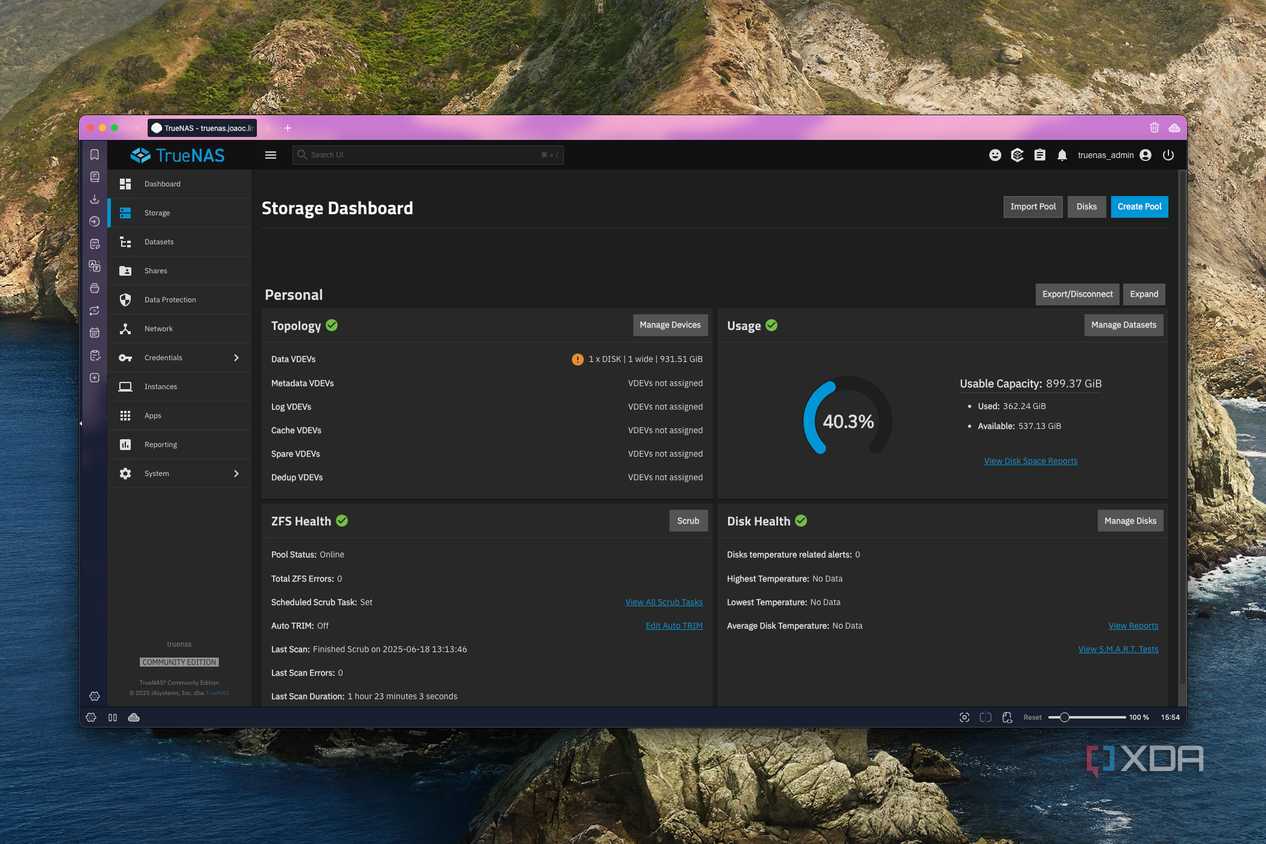This screenshot has width=1266, height=844.
Task: Click the TrueCommand status icon
Action: point(1017,155)
